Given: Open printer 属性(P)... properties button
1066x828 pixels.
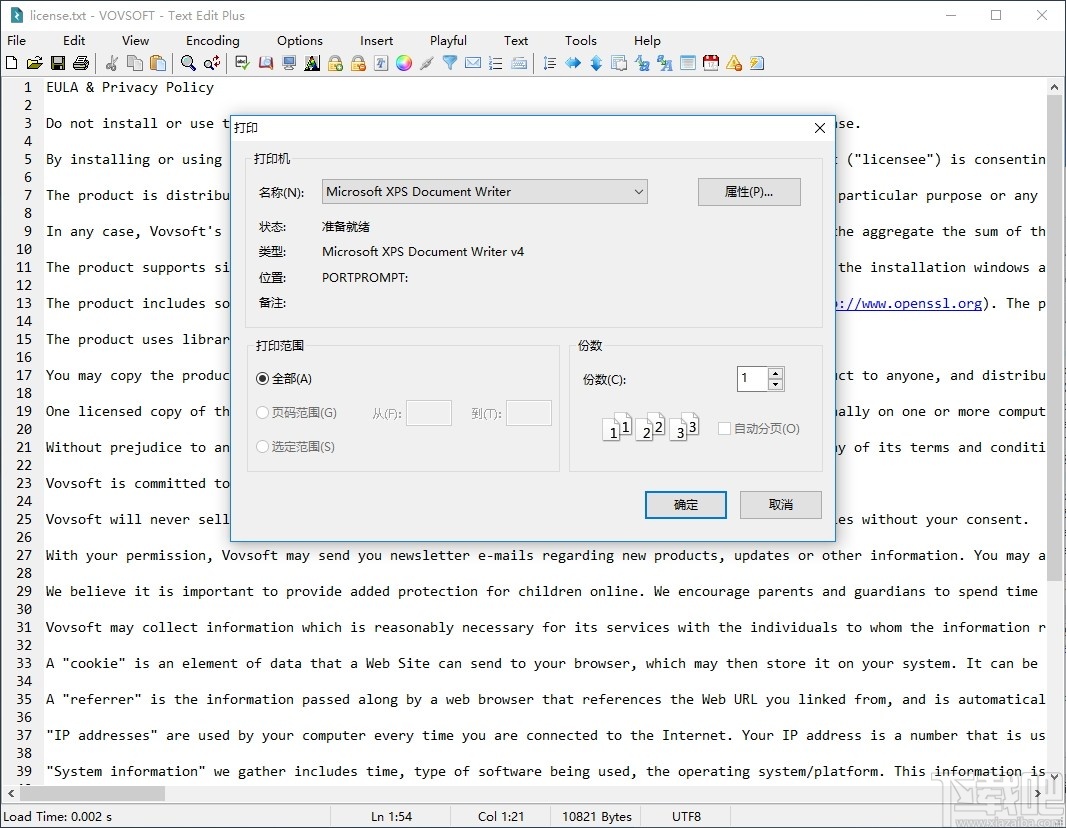Looking at the screenshot, I should tap(749, 192).
